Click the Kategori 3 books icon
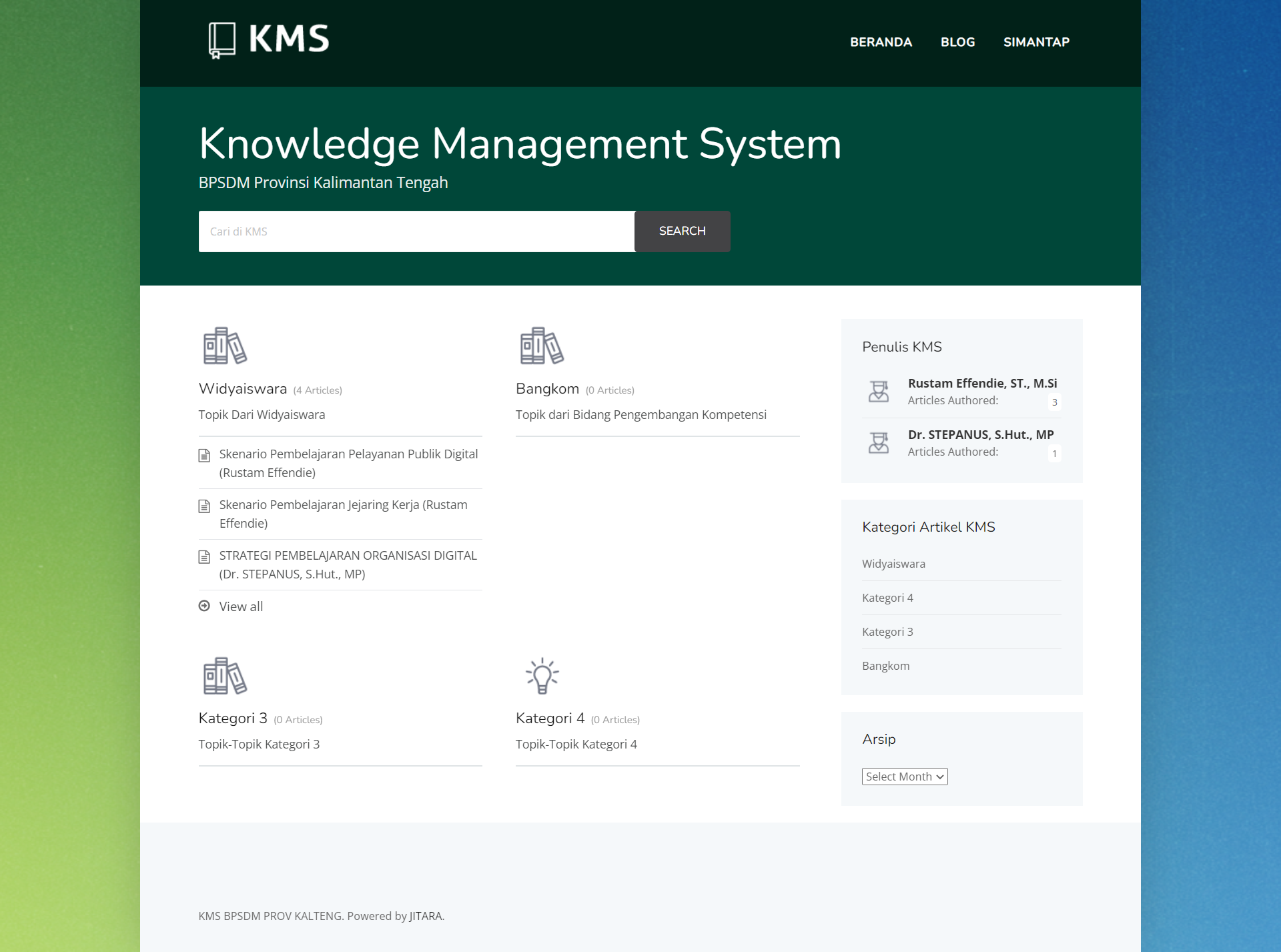This screenshot has width=1281, height=952. 225,675
